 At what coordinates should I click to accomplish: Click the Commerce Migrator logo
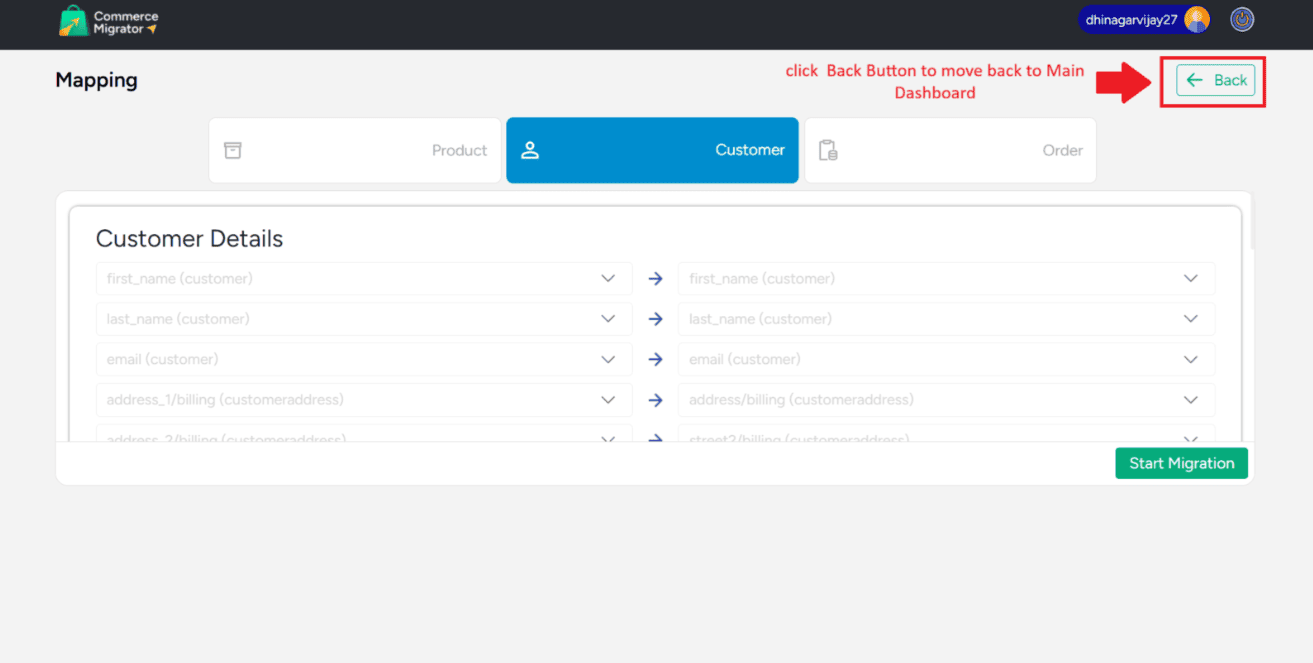[x=108, y=22]
